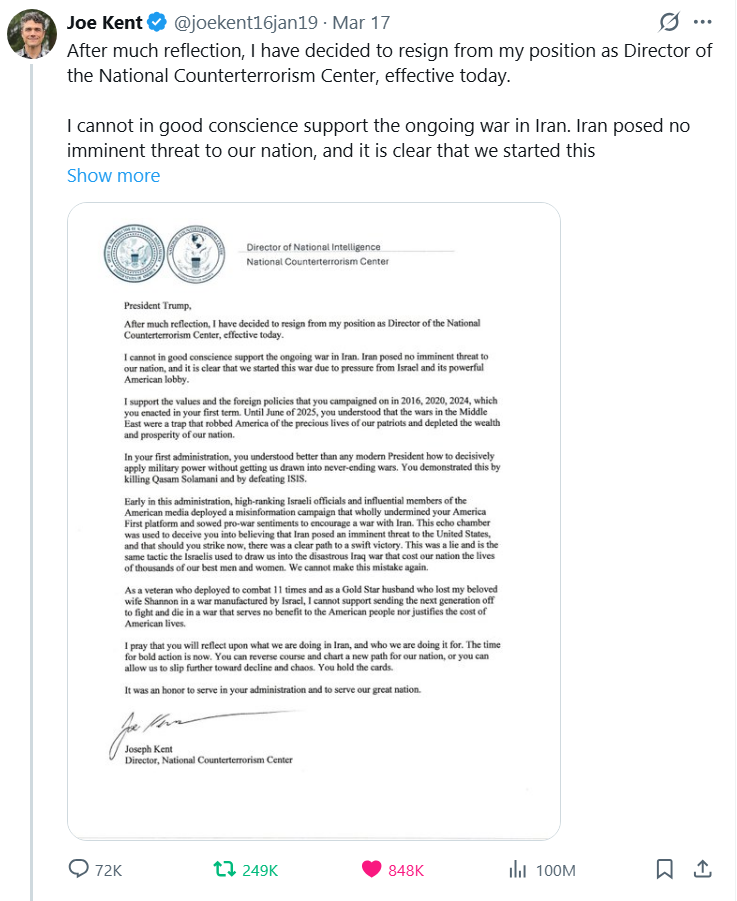Click the Joe Kent display name
Screen dimensions: 737x901
(104, 22)
